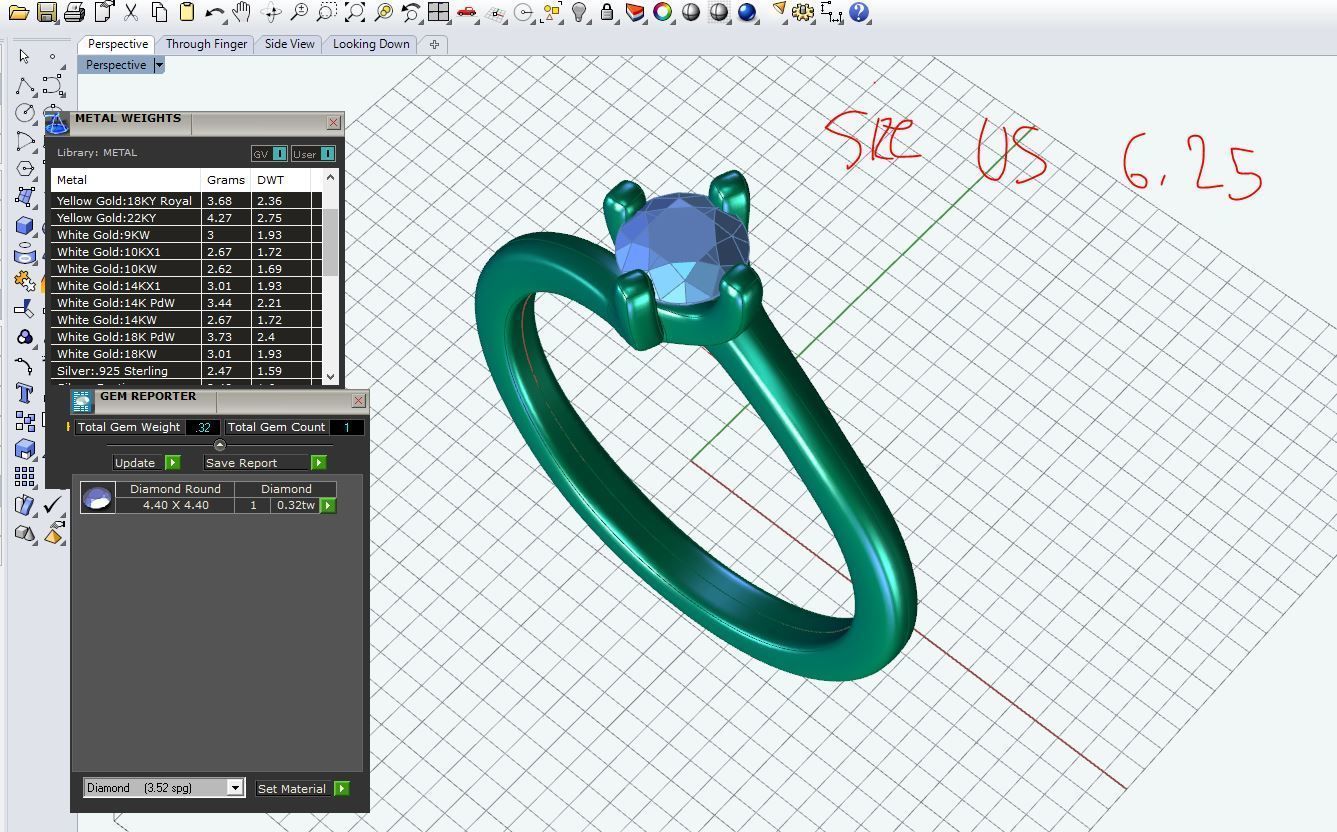The height and width of the screenshot is (832, 1337).
Task: Click the green arrow beside Save Report
Action: (x=319, y=463)
